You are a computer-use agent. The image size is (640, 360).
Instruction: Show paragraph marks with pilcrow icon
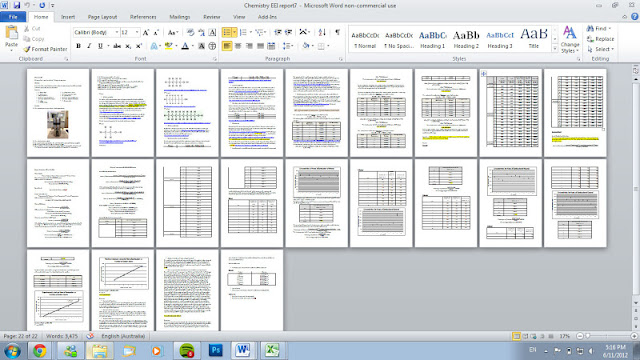pos(337,32)
